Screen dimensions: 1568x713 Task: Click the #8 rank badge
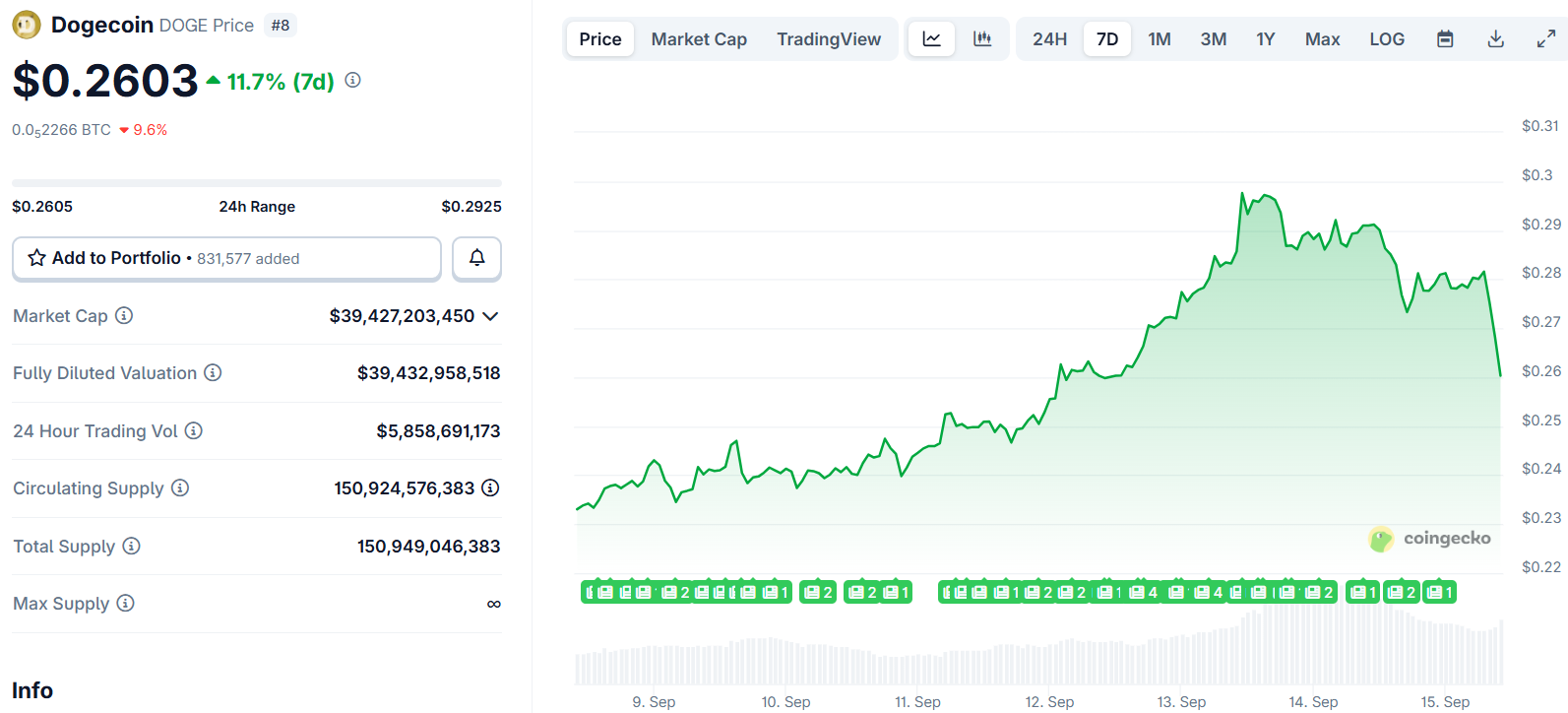pyautogui.click(x=281, y=26)
